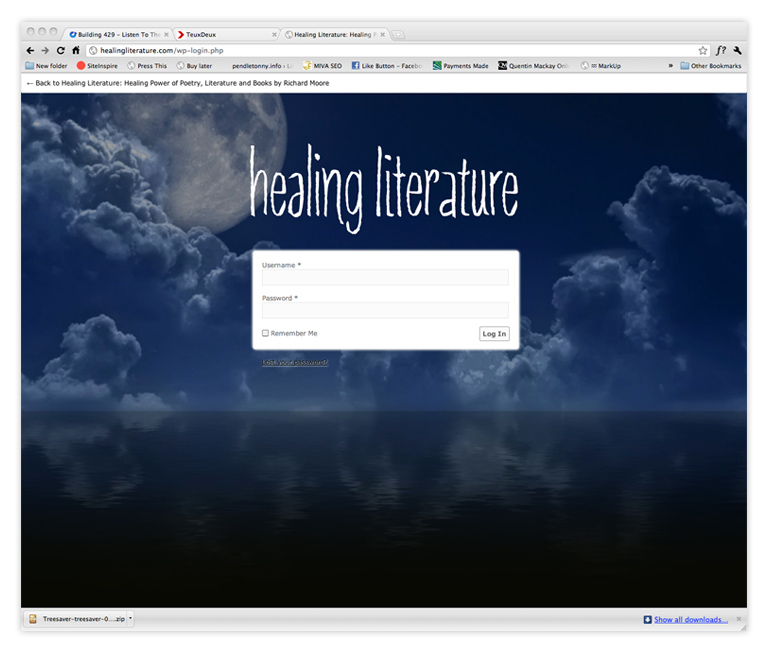This screenshot has height=652, width=768.
Task: Open the wrench settings menu
Action: click(x=737, y=50)
